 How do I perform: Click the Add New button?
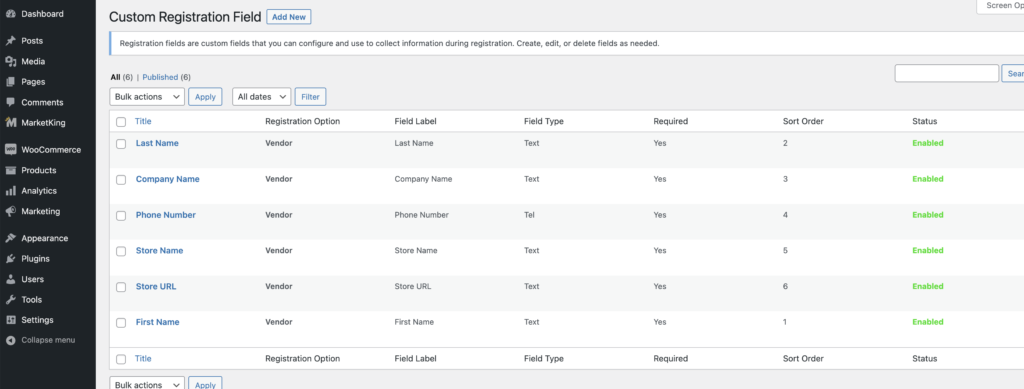click(289, 17)
